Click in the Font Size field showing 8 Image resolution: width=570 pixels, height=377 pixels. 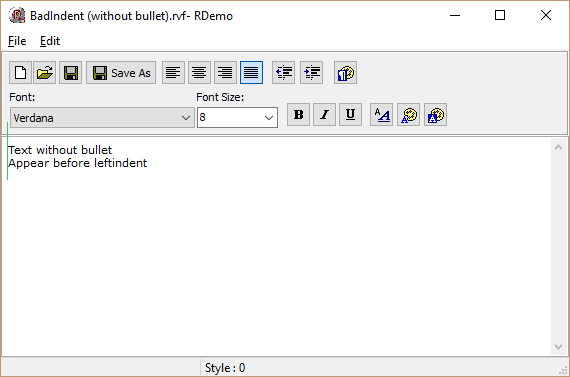(230, 117)
